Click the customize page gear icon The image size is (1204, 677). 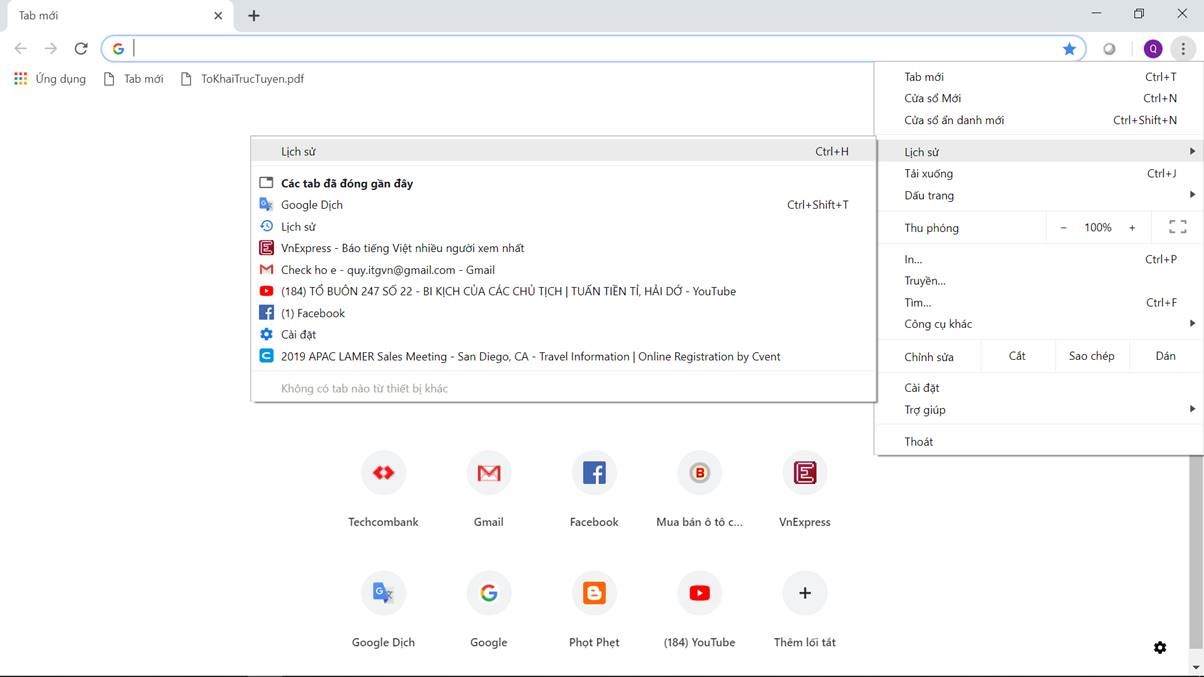[1160, 647]
